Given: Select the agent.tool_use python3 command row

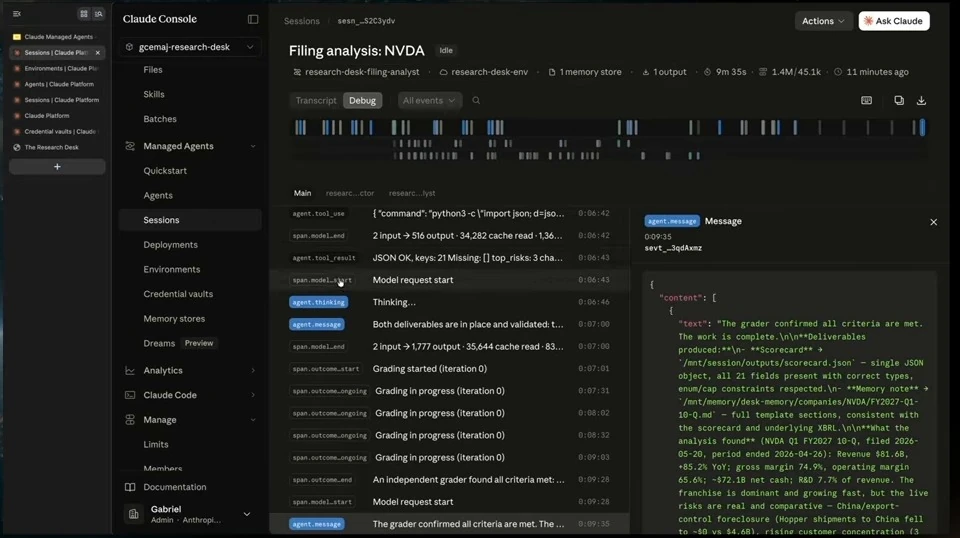Looking at the screenshot, I should click(x=449, y=214).
